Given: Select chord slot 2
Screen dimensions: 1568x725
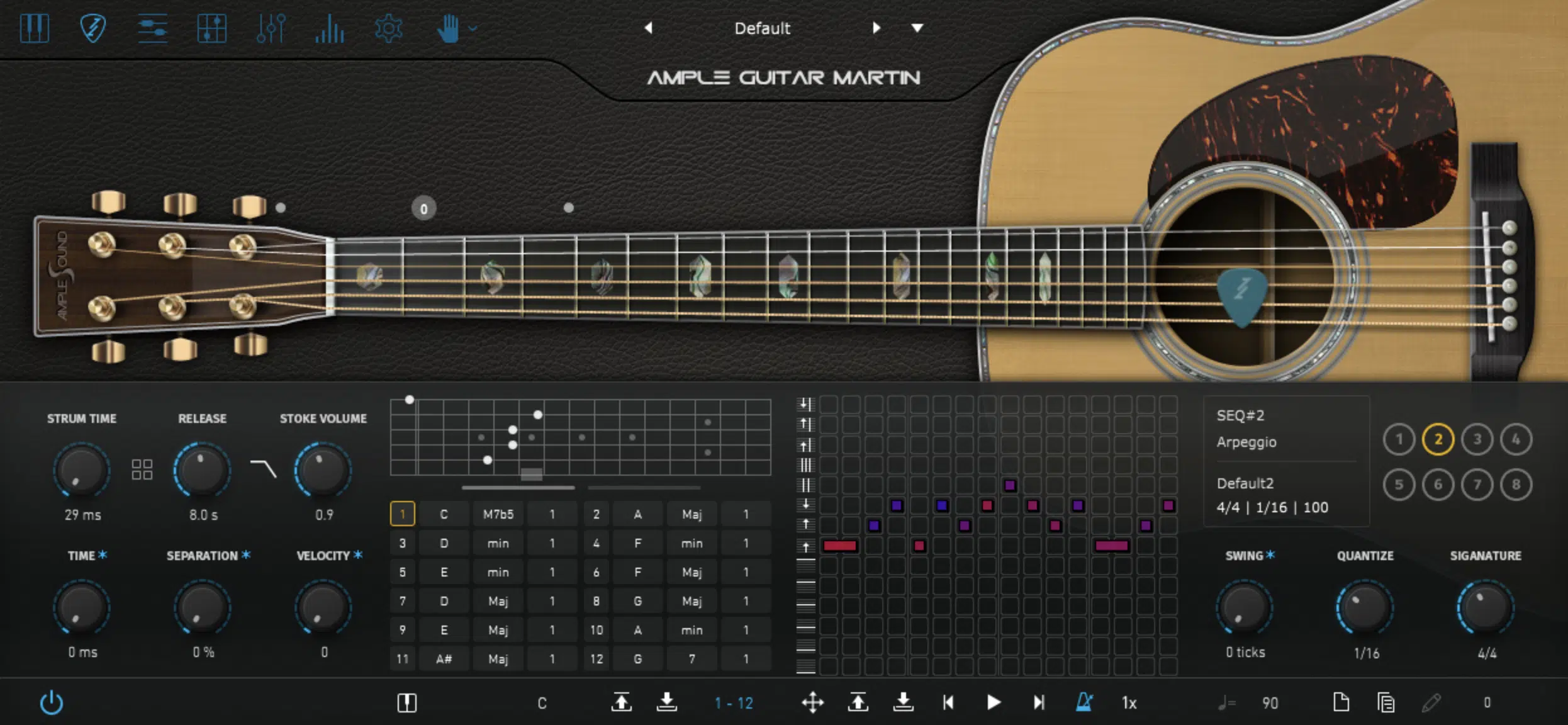Looking at the screenshot, I should 596,514.
